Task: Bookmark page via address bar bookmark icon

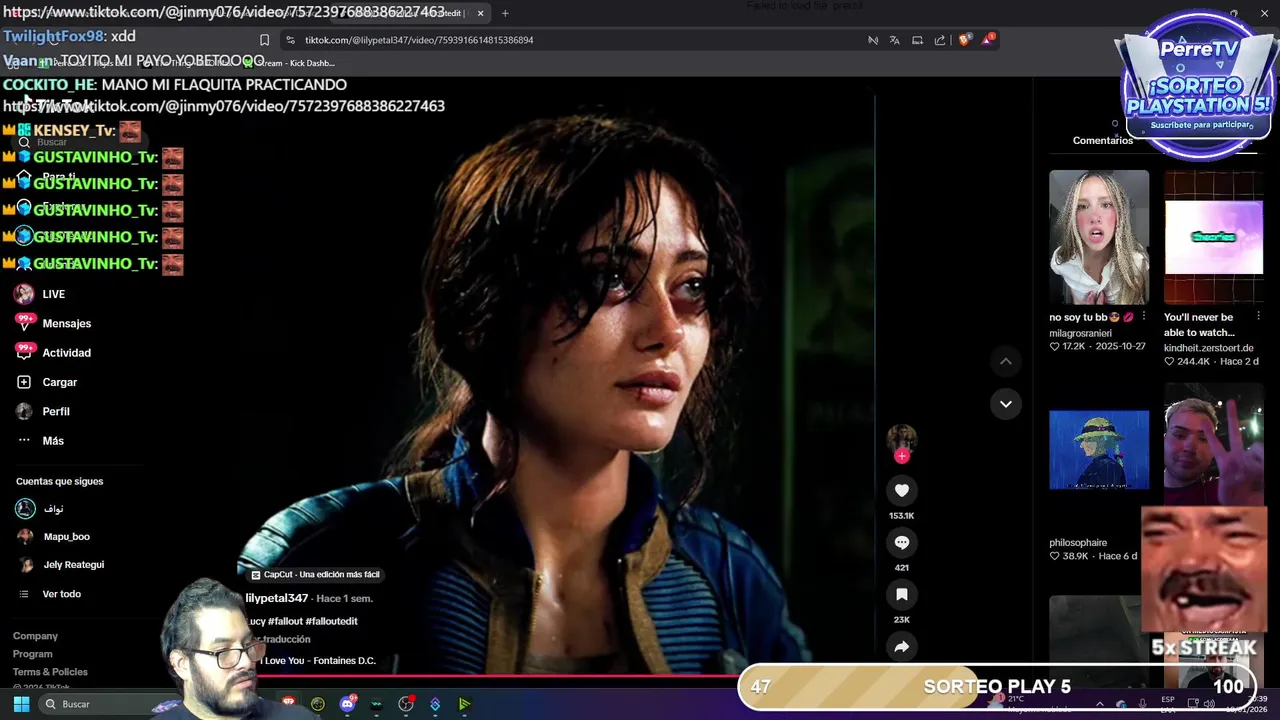Action: 264,40
